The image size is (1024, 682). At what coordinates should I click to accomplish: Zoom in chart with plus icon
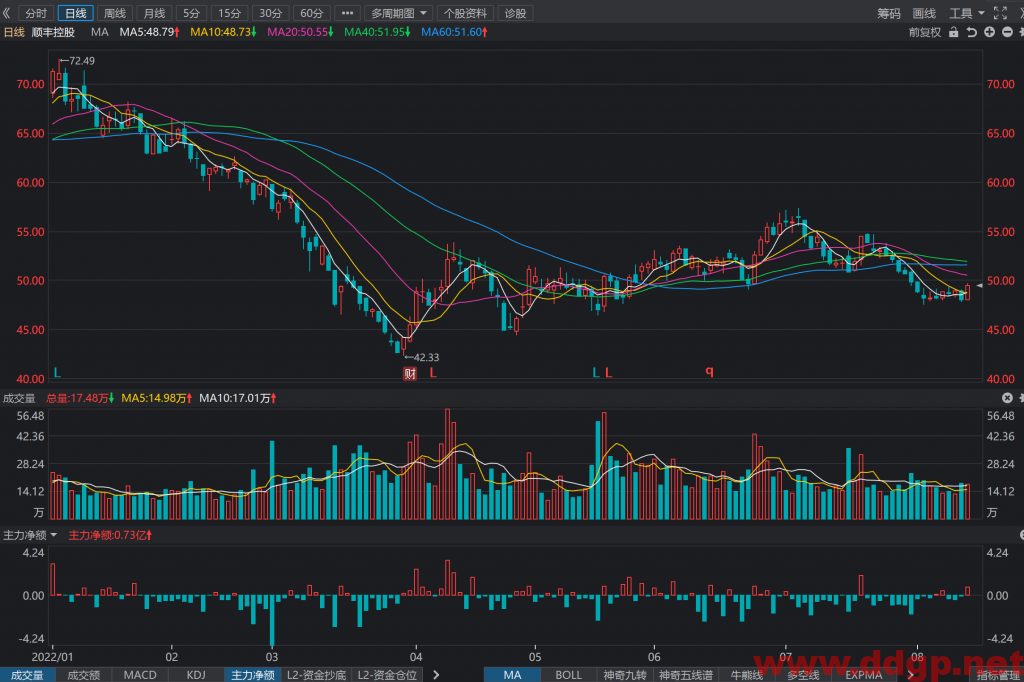pos(989,32)
